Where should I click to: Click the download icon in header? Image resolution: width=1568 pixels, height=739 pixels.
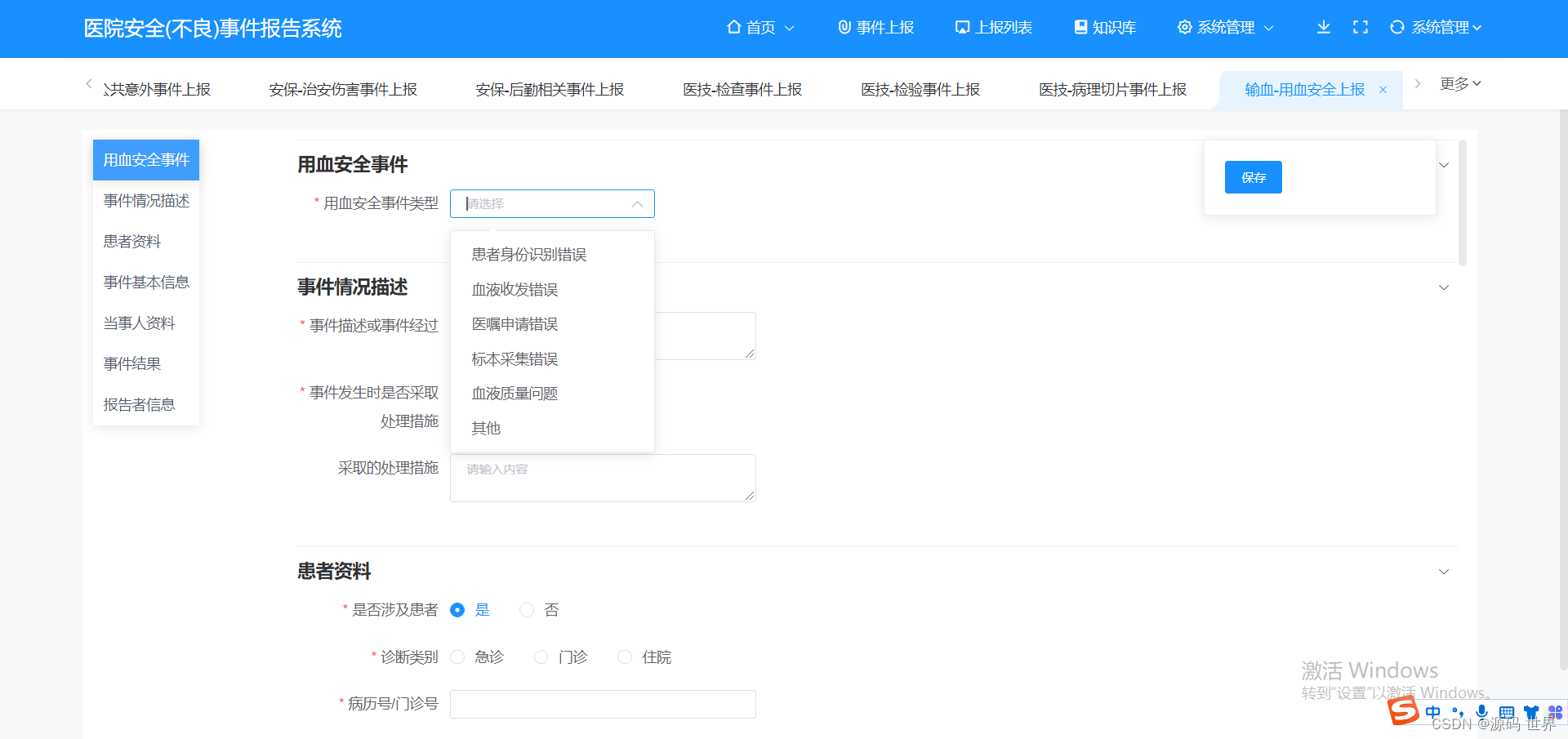pos(1324,27)
